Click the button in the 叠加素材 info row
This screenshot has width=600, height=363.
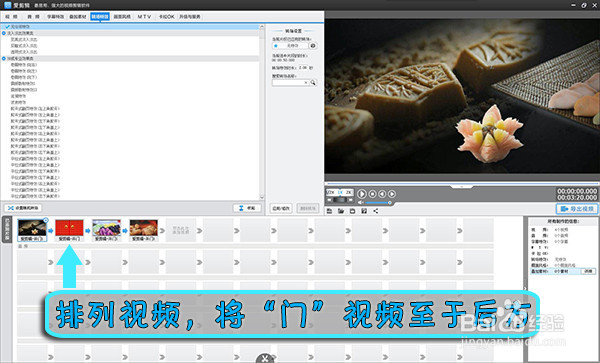point(588,271)
